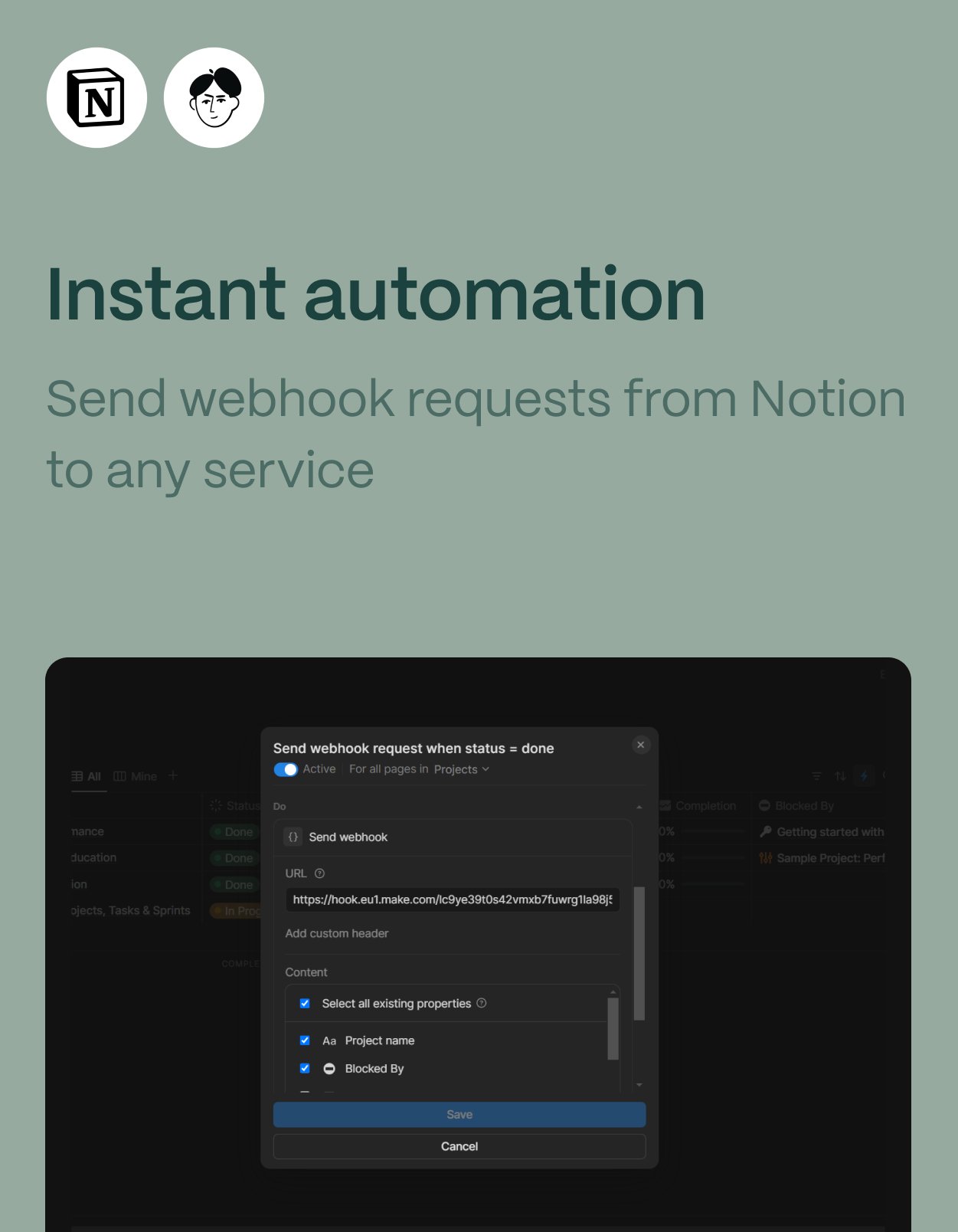Screen dimensions: 958x1232
Task: Add a new database view with plus
Action: (173, 775)
